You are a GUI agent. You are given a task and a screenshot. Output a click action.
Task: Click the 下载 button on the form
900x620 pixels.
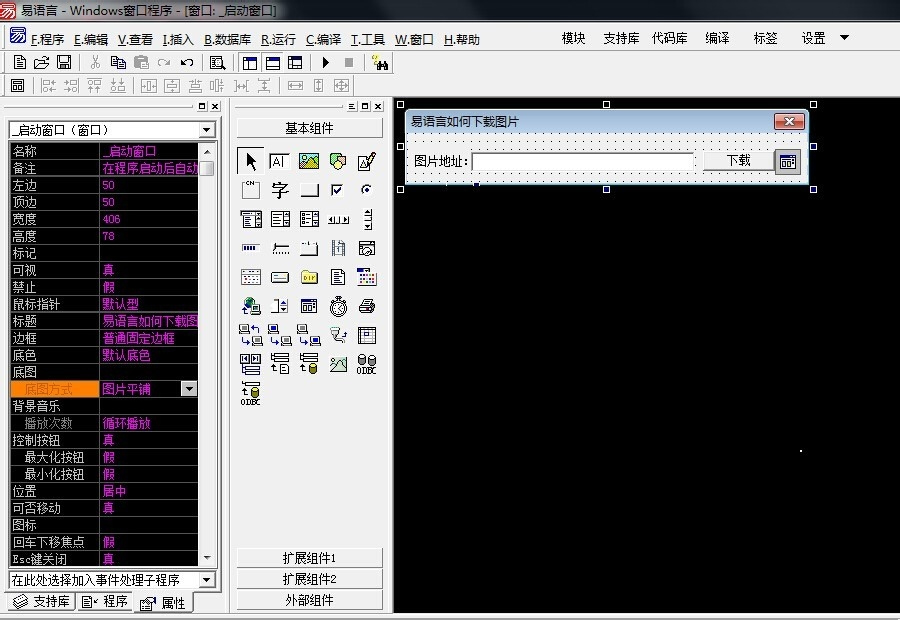point(738,160)
